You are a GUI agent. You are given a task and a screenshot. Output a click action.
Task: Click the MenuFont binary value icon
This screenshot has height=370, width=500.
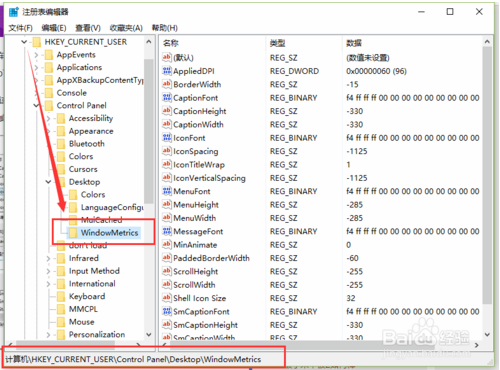(167, 191)
